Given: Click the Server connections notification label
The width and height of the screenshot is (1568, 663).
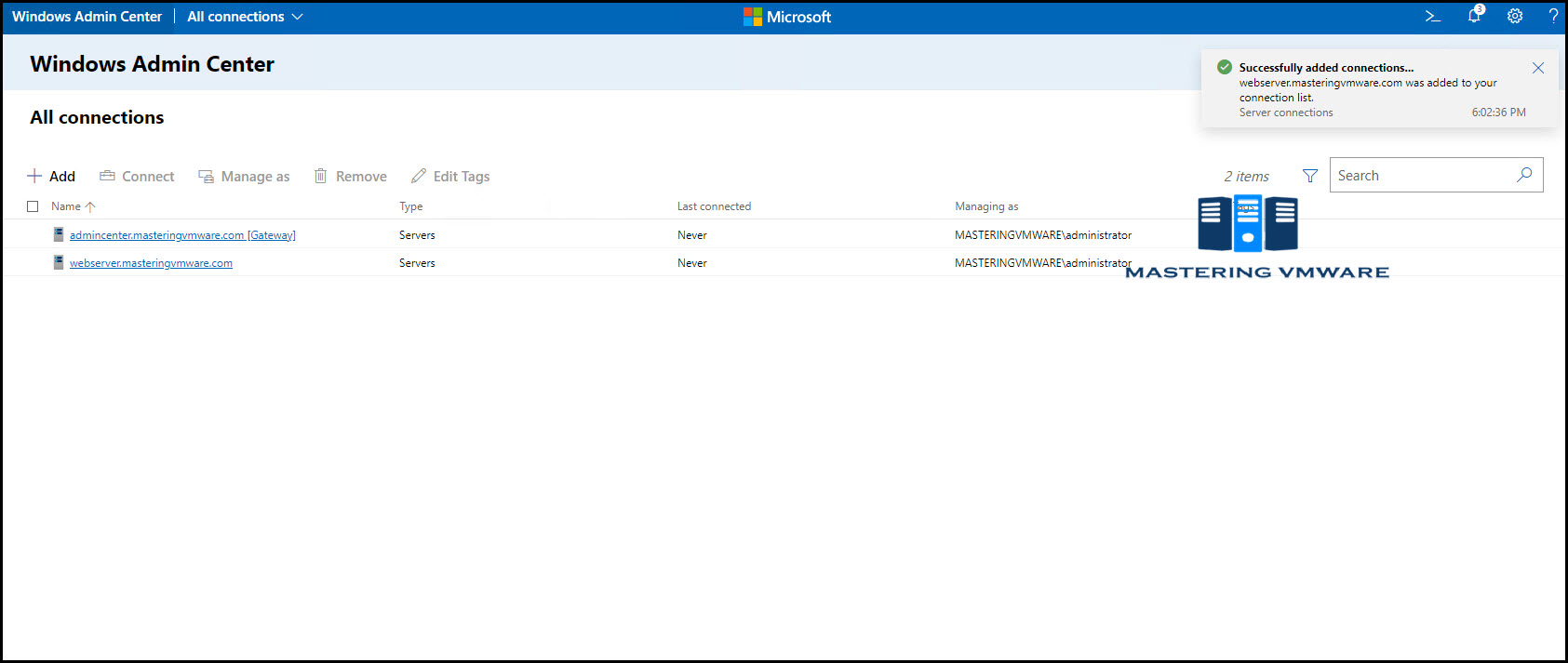Looking at the screenshot, I should (x=1285, y=113).
